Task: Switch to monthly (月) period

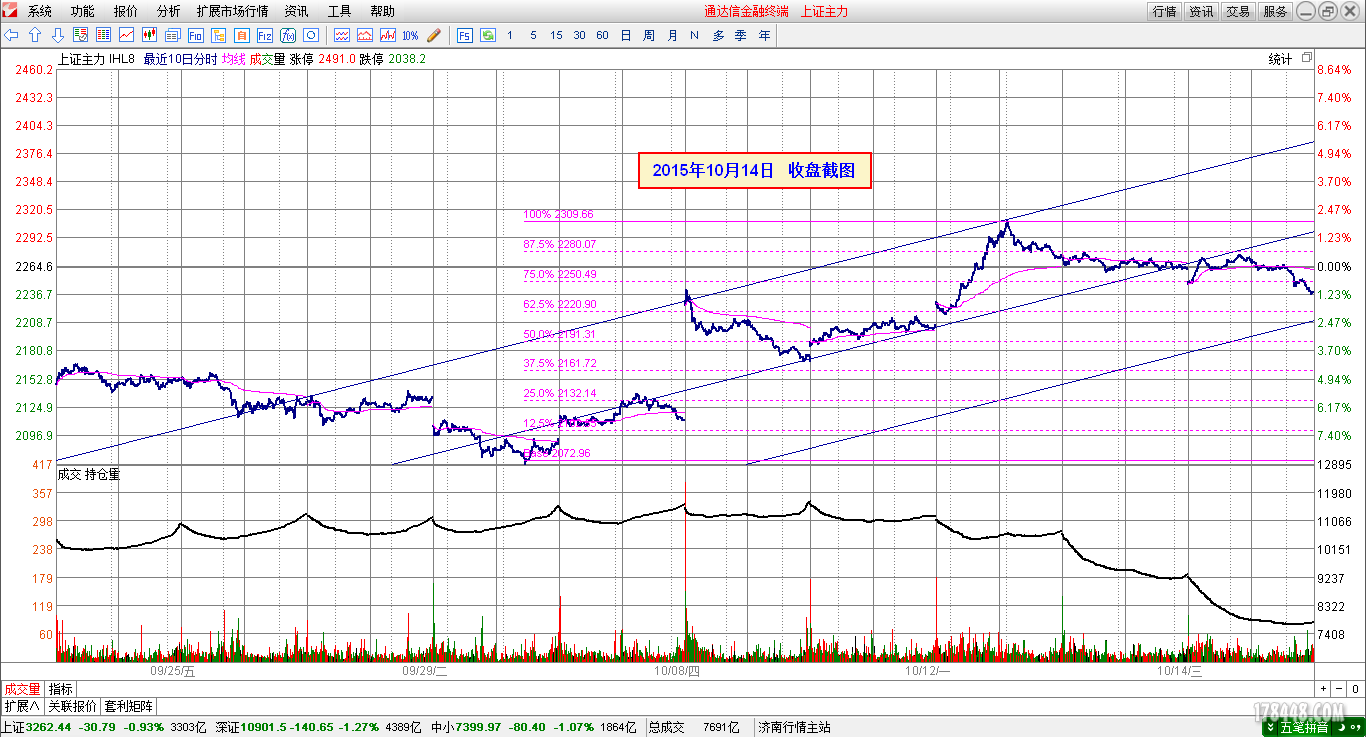Action: coord(672,35)
